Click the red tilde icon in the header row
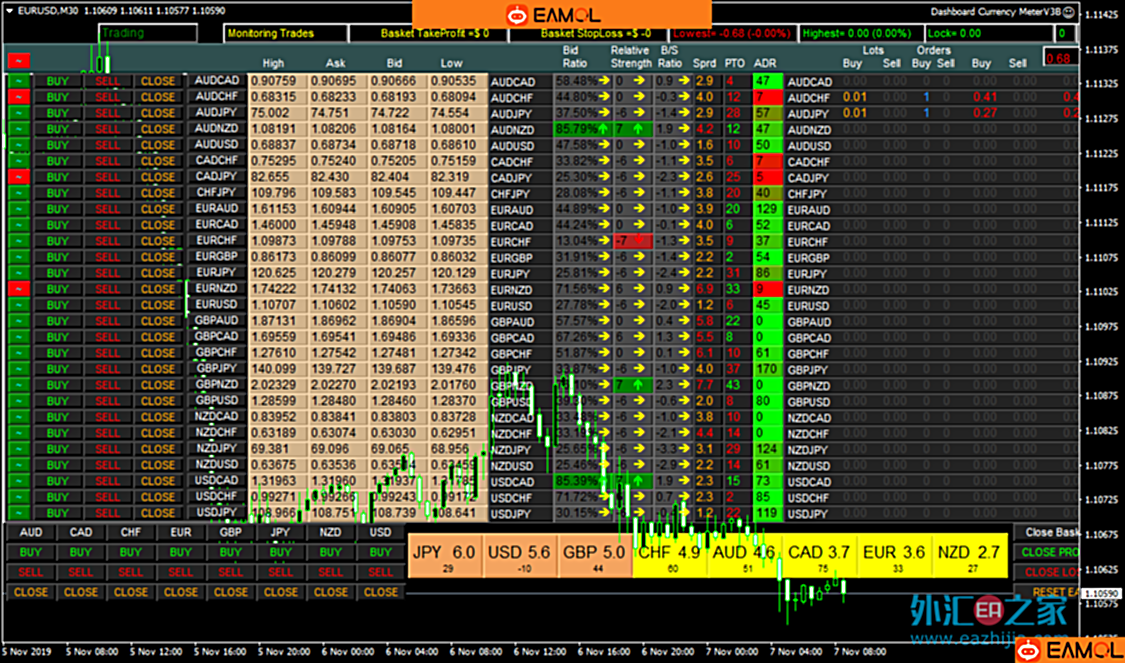The image size is (1125, 663). pyautogui.click(x=18, y=60)
